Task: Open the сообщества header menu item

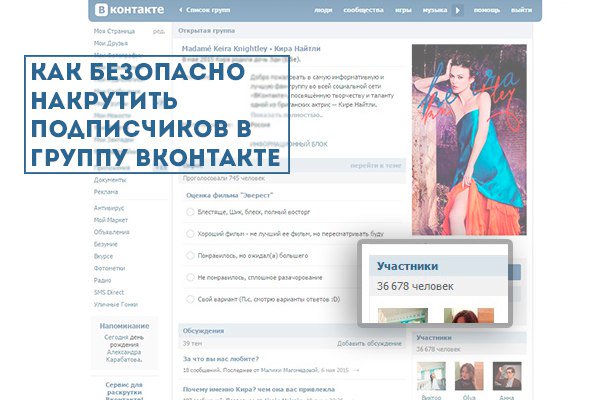Action: (363, 10)
